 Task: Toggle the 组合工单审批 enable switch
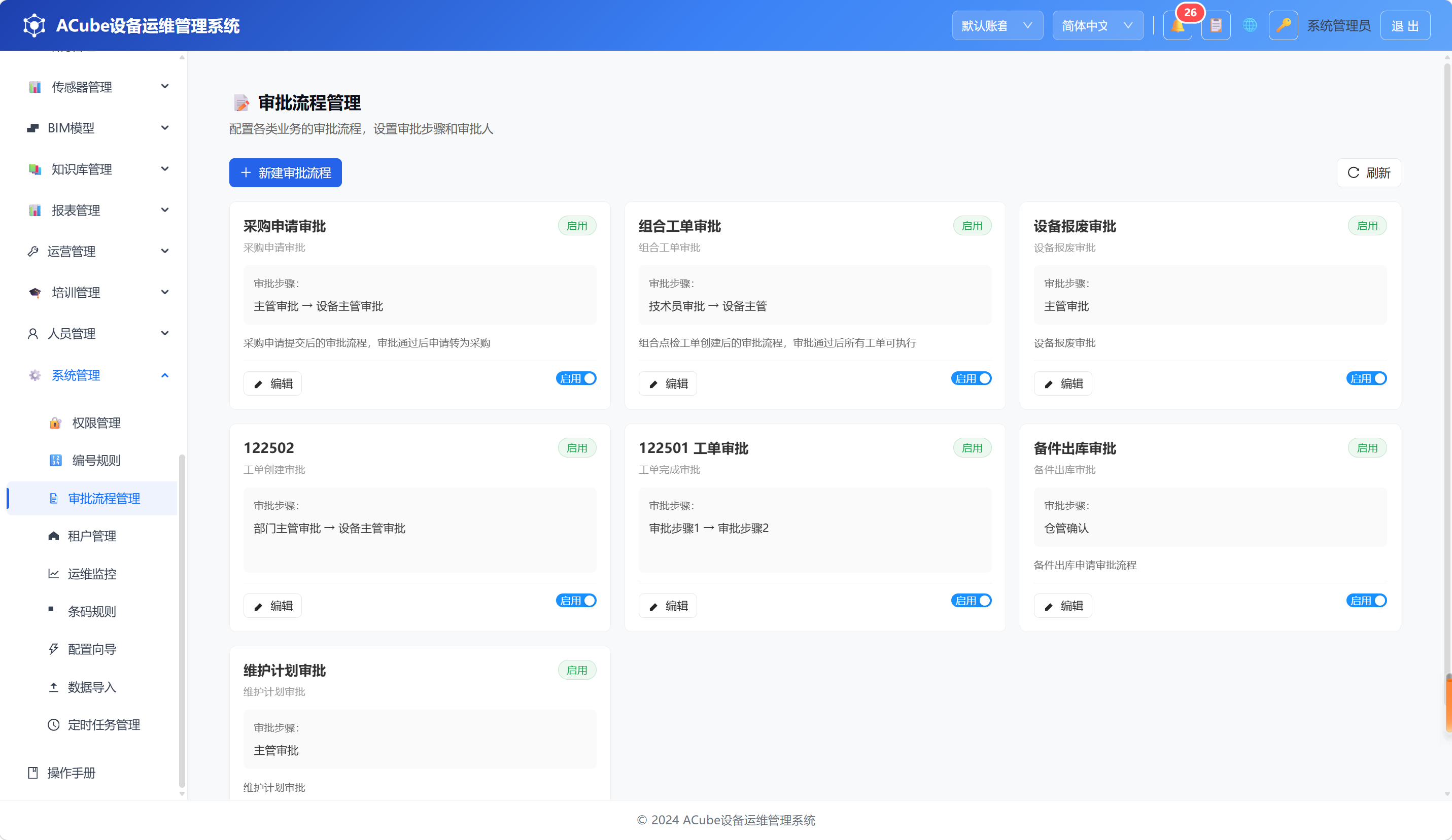pyautogui.click(x=971, y=378)
